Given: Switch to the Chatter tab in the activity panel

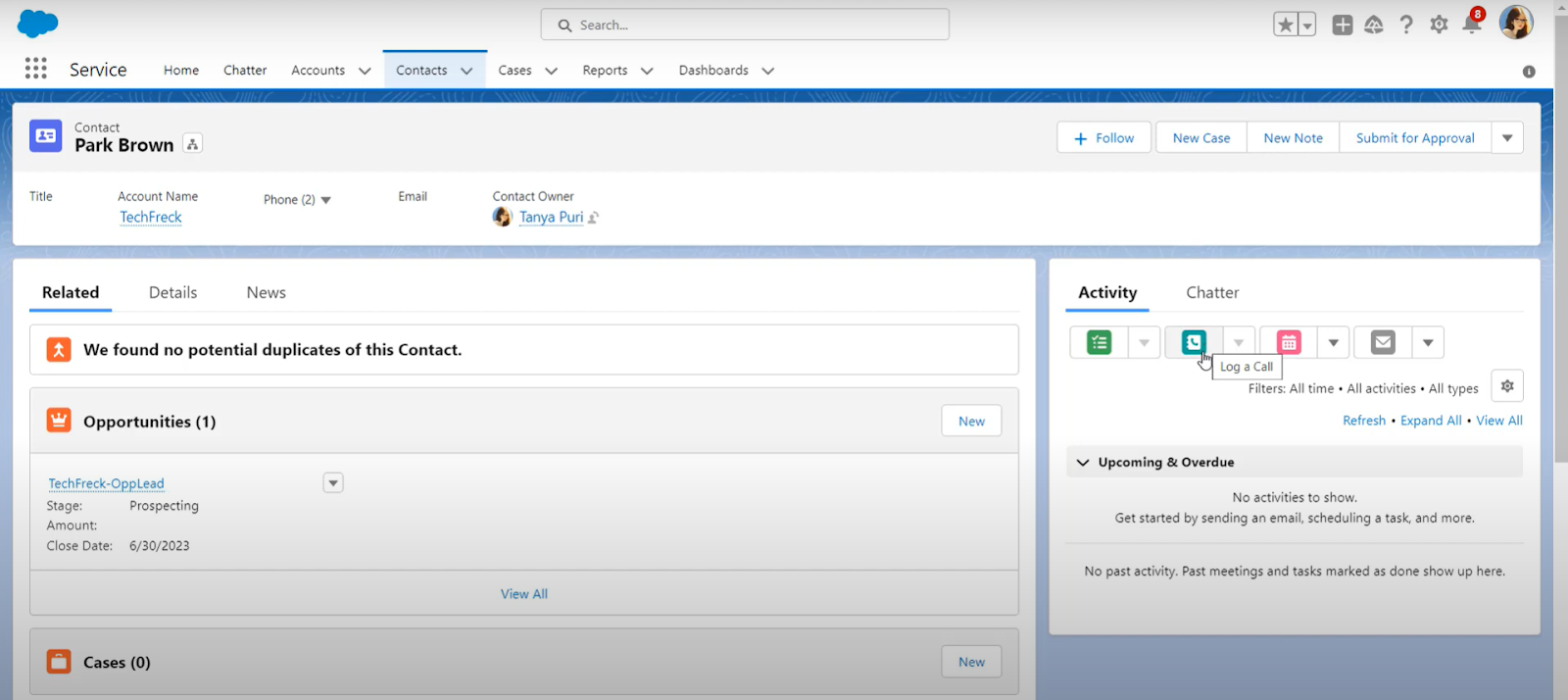Looking at the screenshot, I should pyautogui.click(x=1212, y=292).
